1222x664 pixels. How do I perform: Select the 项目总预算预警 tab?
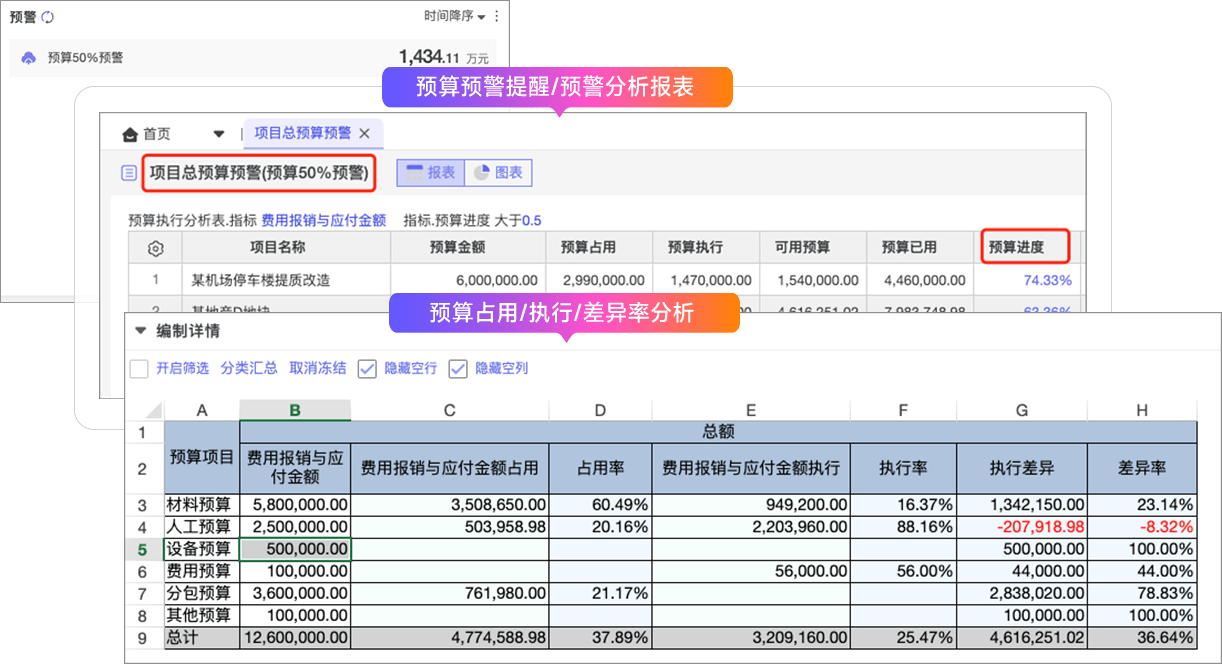[x=302, y=133]
